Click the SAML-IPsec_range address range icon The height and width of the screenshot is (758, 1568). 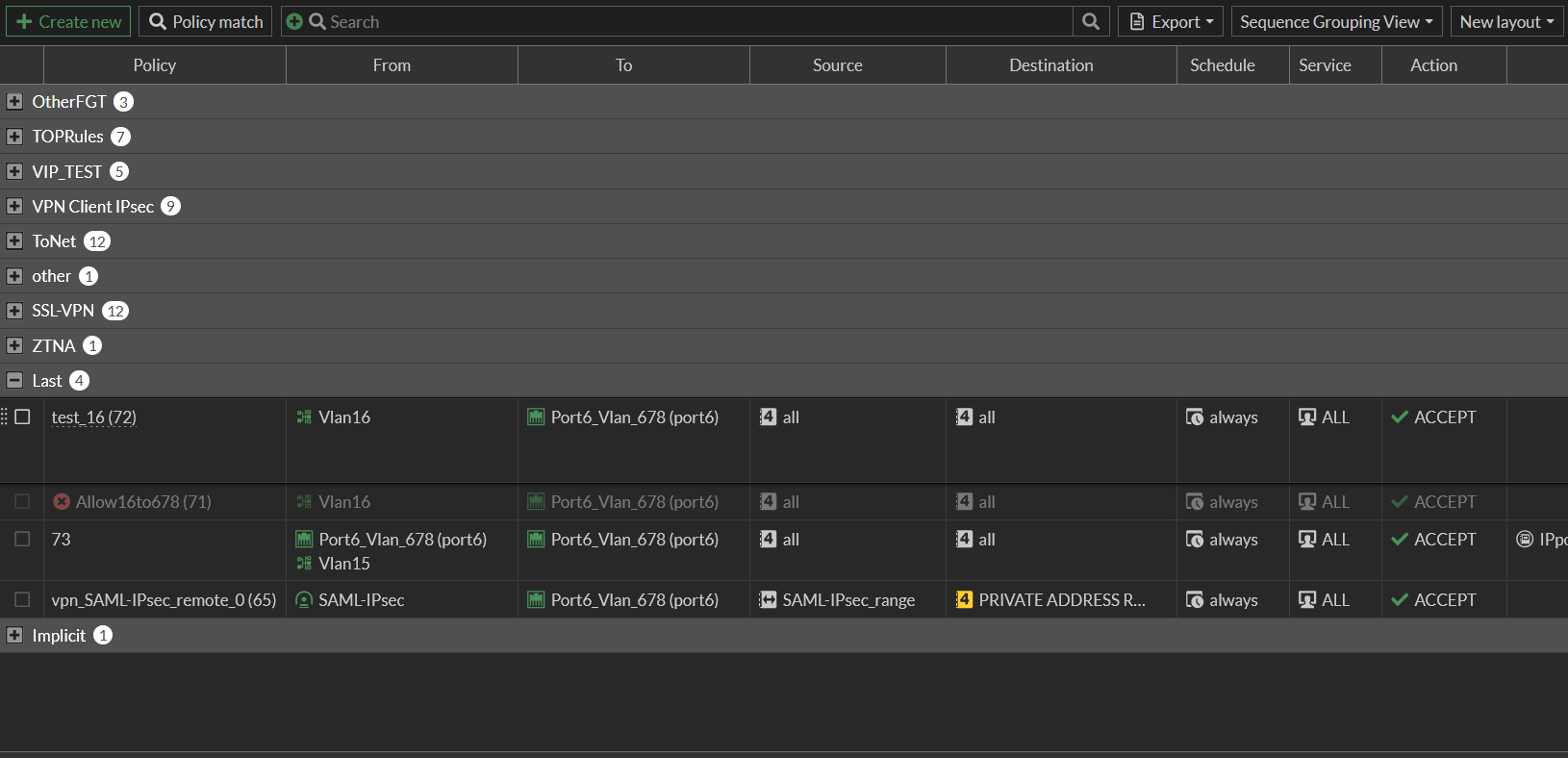(x=768, y=599)
